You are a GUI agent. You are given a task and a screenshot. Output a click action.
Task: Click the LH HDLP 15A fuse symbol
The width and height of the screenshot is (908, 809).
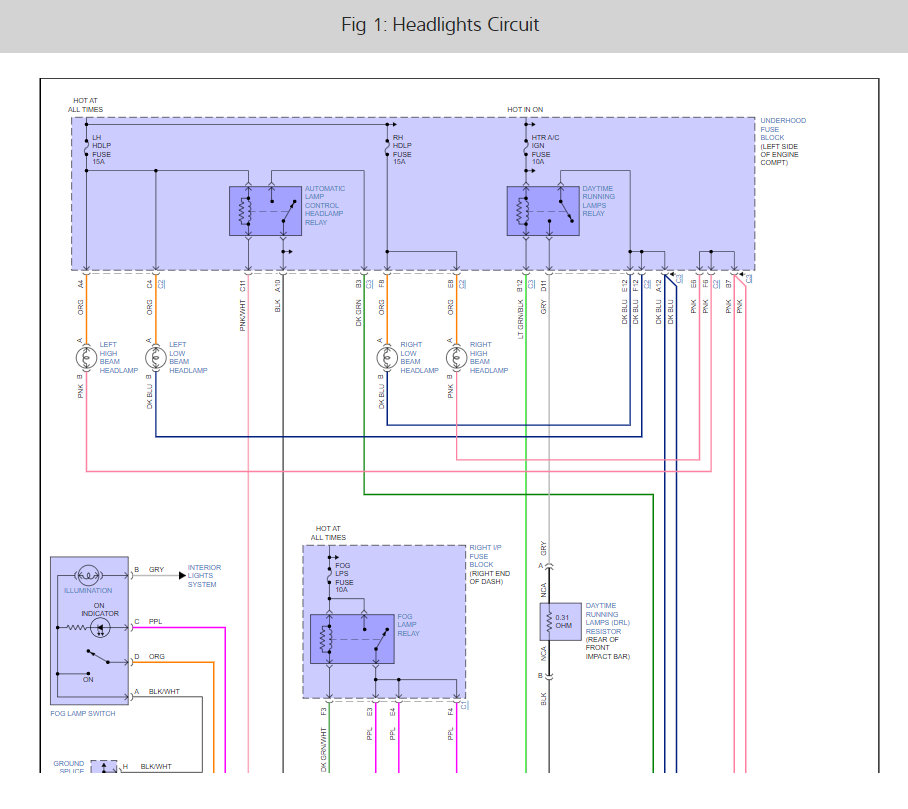tap(86, 149)
